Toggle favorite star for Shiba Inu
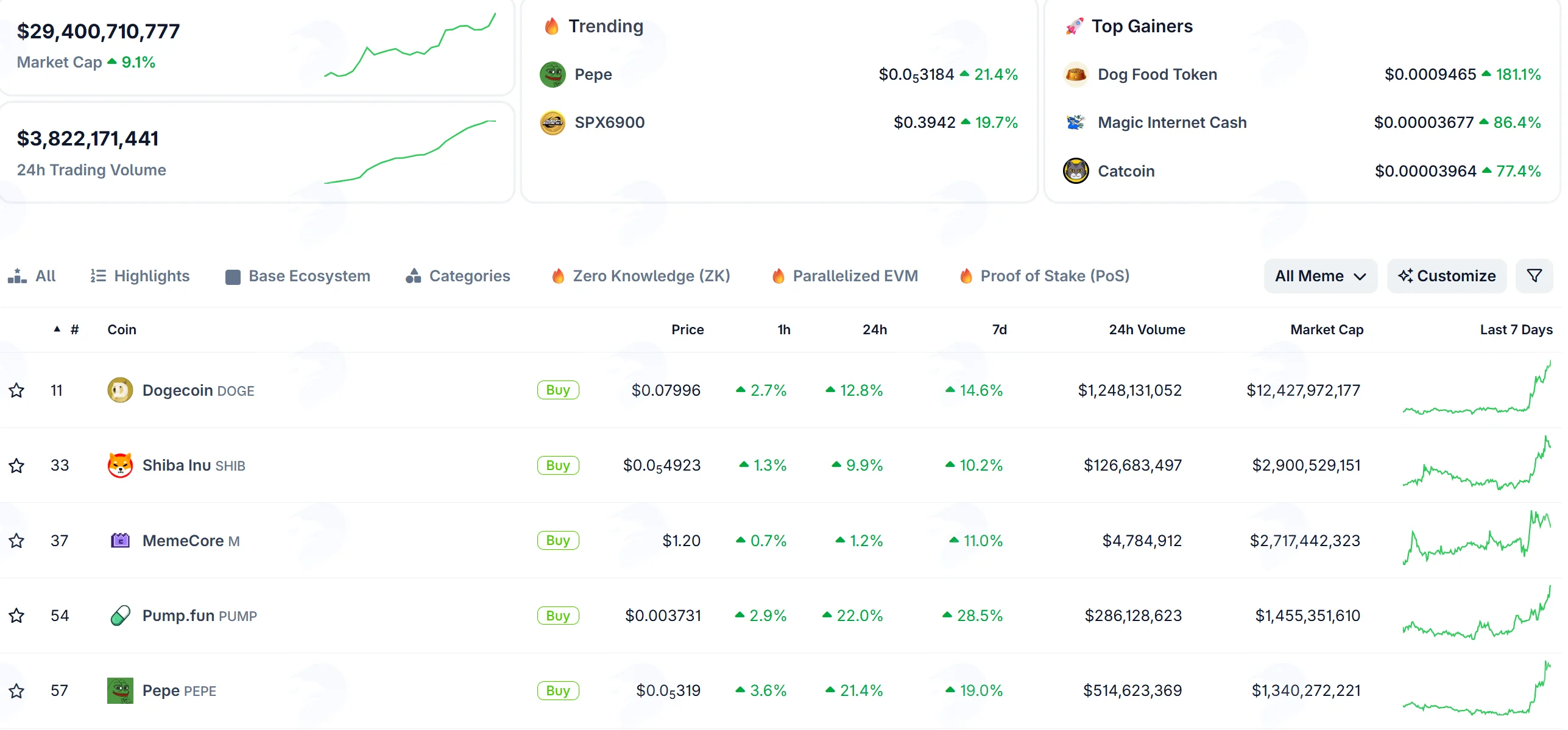 tap(16, 466)
